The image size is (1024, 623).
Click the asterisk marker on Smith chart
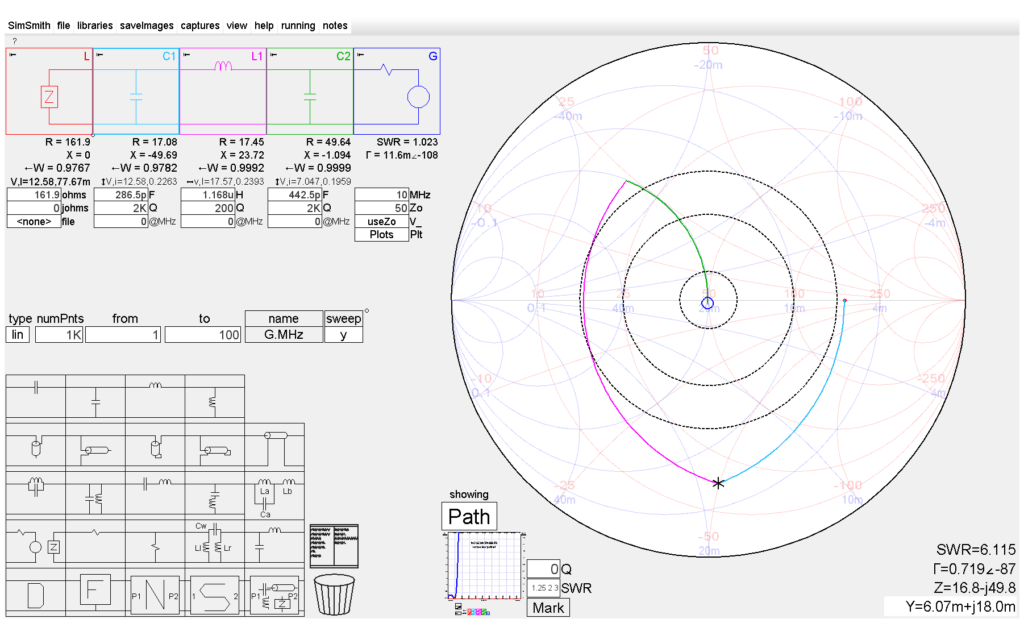718,483
